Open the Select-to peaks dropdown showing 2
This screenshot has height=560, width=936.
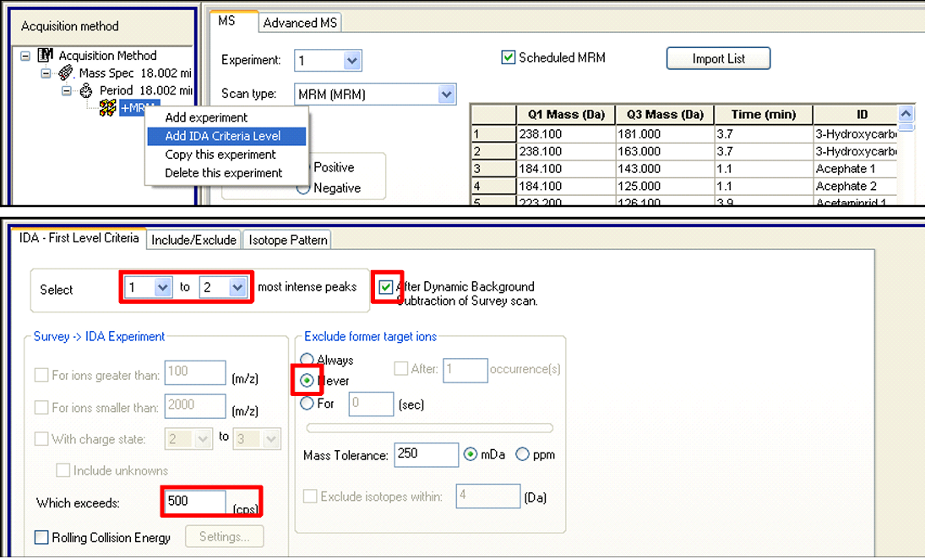(238, 288)
